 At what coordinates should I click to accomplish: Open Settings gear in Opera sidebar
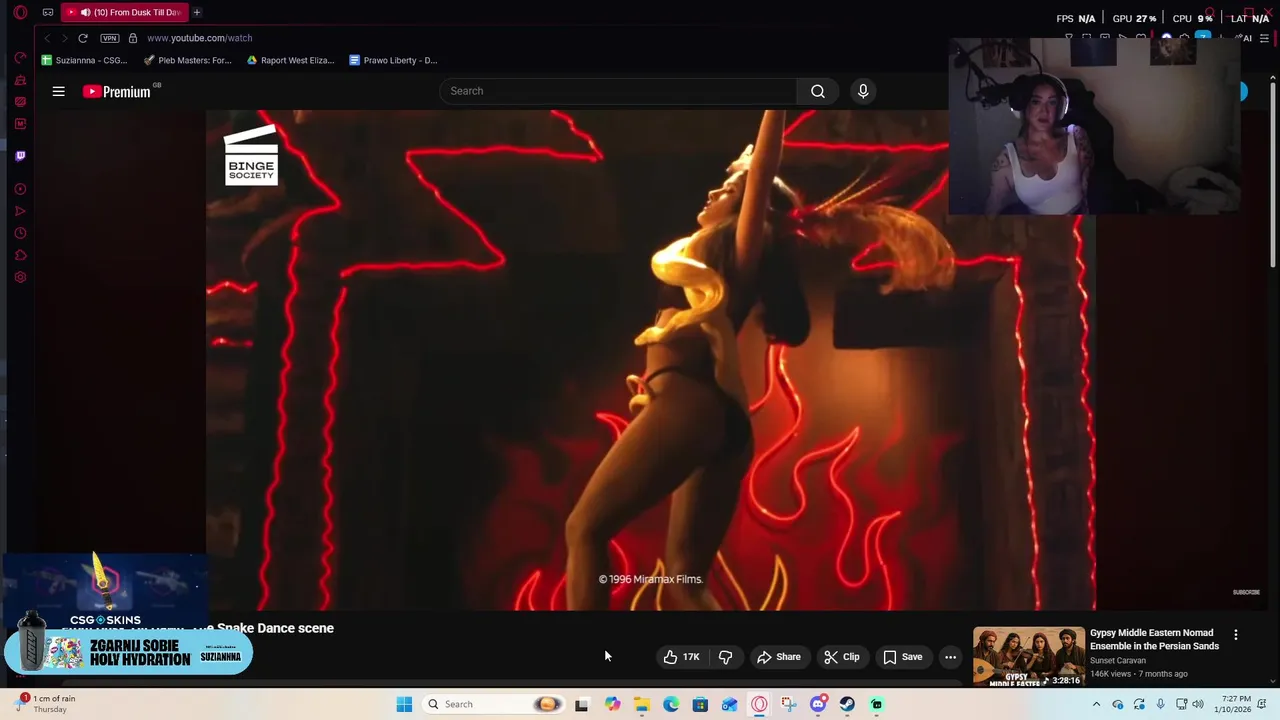coord(20,277)
